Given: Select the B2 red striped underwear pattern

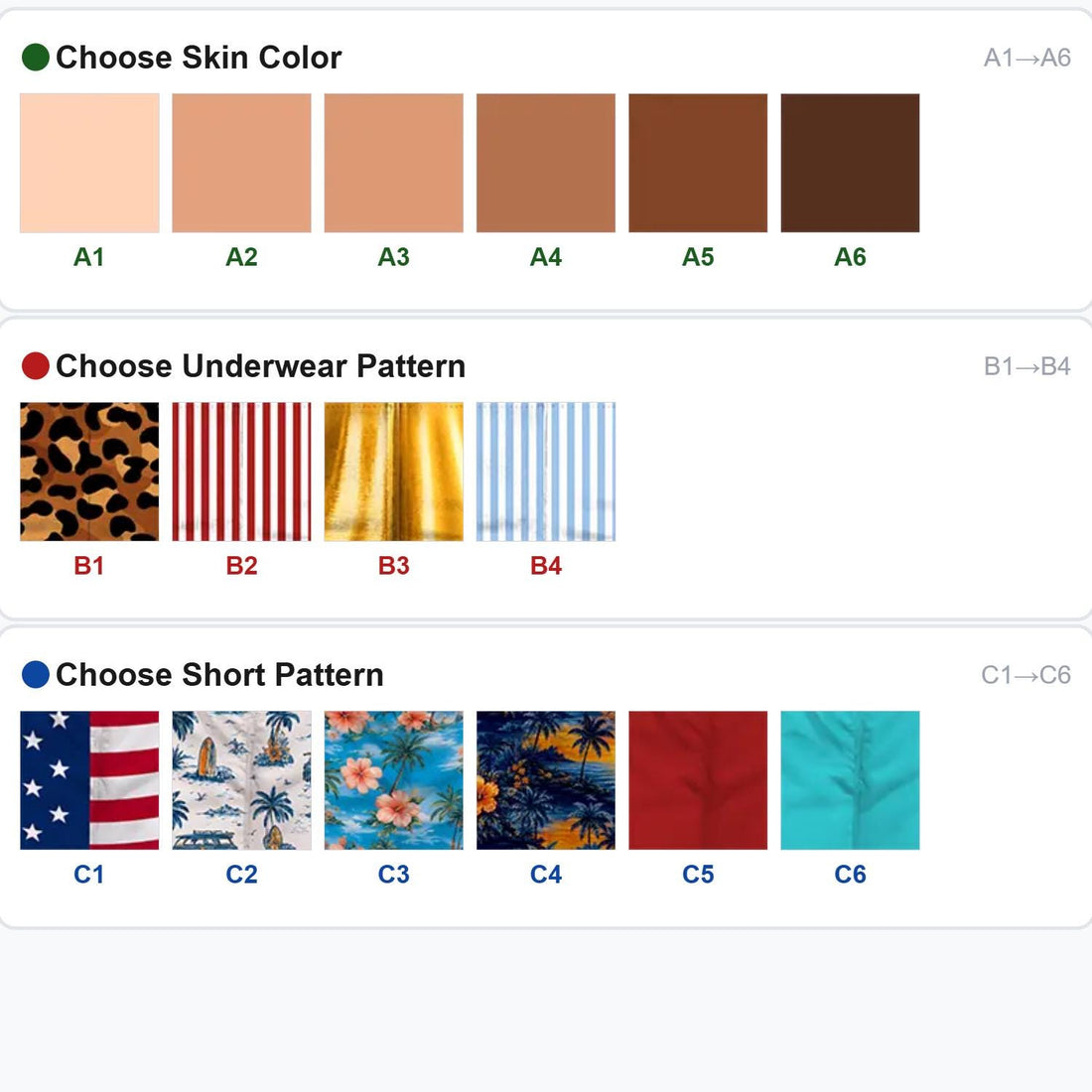Looking at the screenshot, I should click(241, 472).
